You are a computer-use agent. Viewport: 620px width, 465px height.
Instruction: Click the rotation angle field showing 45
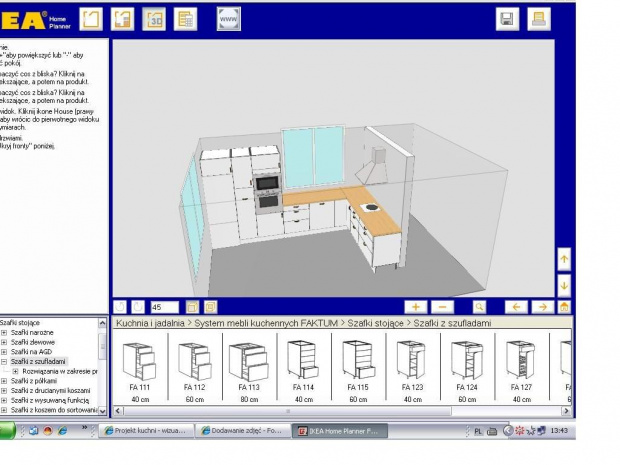(165, 307)
